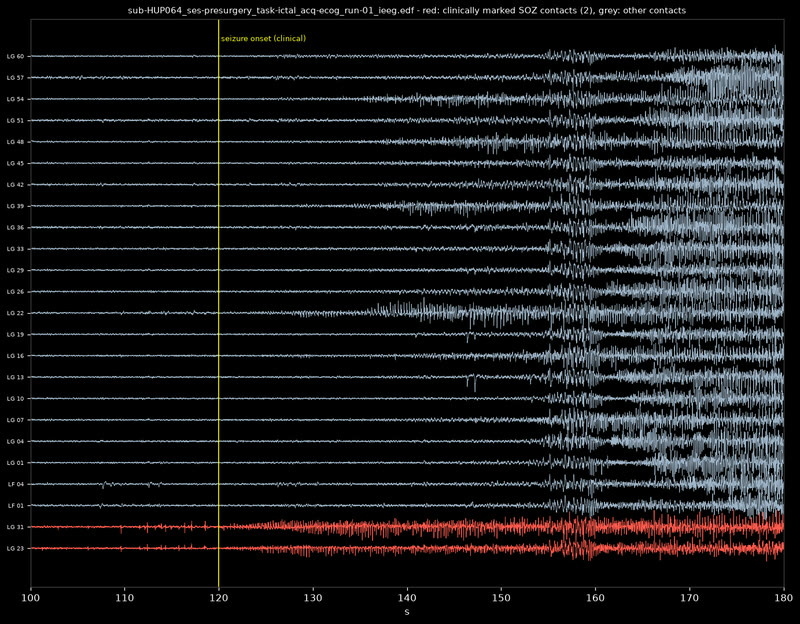Click the 170 time axis tick label
The height and width of the screenshot is (624, 800).
pos(689,597)
